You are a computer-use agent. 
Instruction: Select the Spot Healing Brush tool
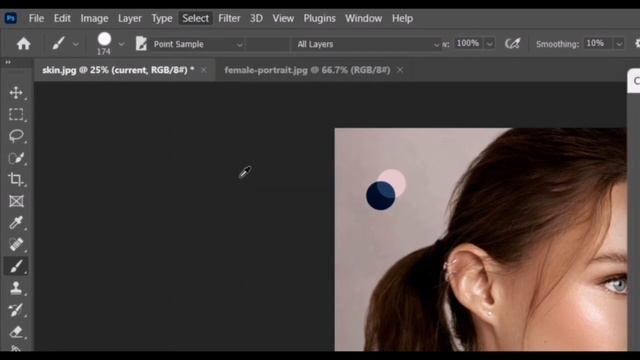16,244
